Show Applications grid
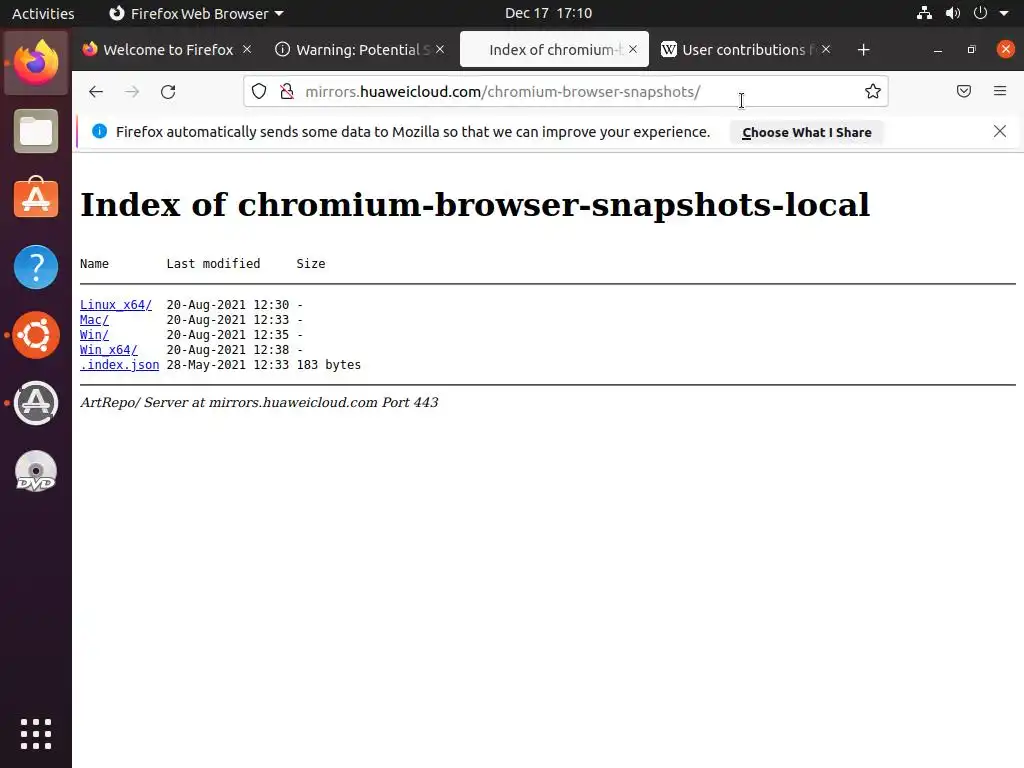 pyautogui.click(x=36, y=733)
